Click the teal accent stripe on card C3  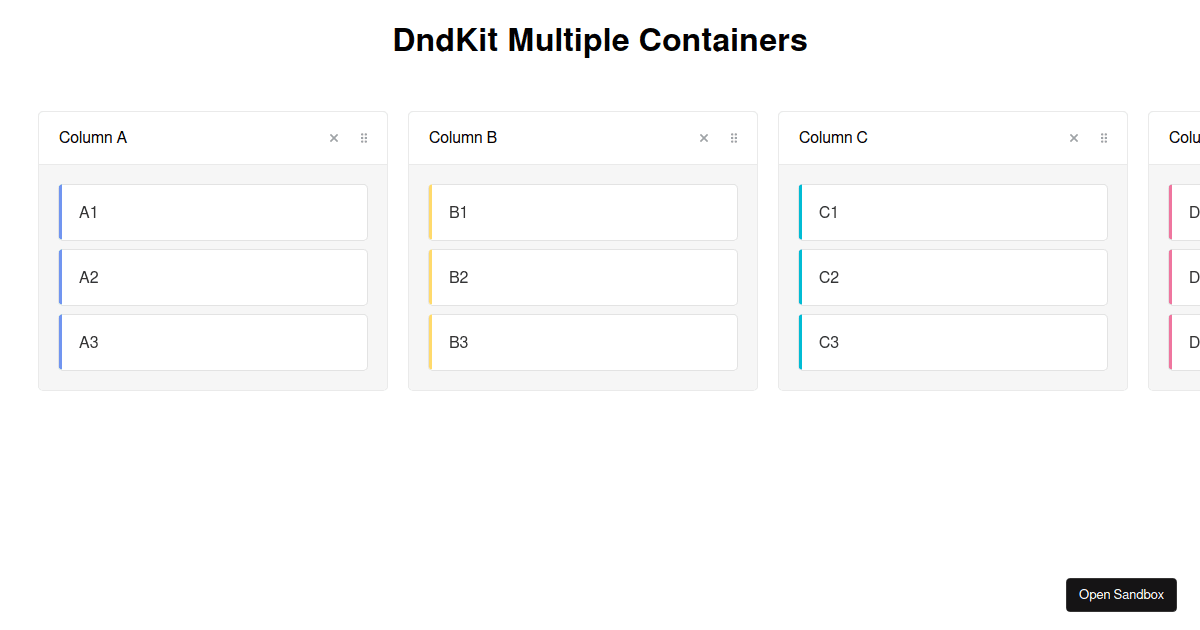[x=801, y=342]
